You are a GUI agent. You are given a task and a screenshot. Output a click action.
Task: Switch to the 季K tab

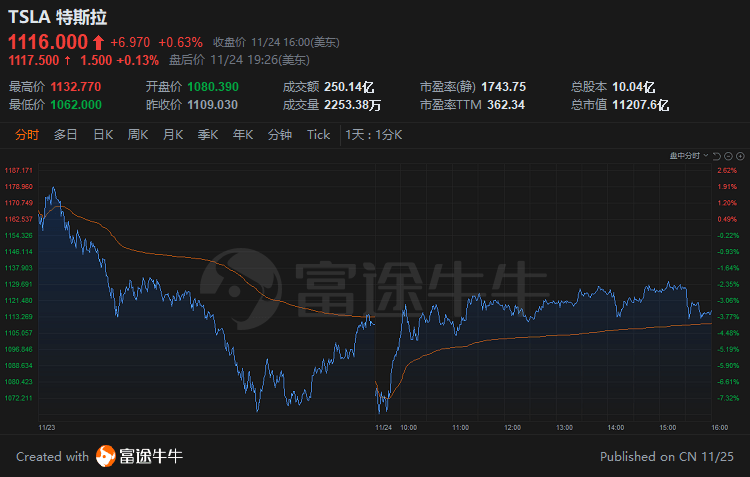pyautogui.click(x=208, y=135)
